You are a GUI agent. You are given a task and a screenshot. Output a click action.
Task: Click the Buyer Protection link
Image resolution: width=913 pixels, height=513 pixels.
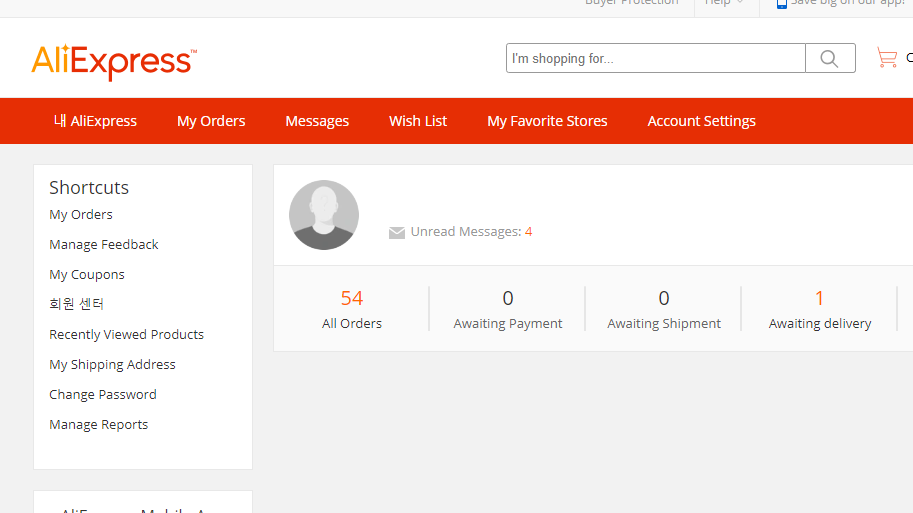(x=632, y=2)
